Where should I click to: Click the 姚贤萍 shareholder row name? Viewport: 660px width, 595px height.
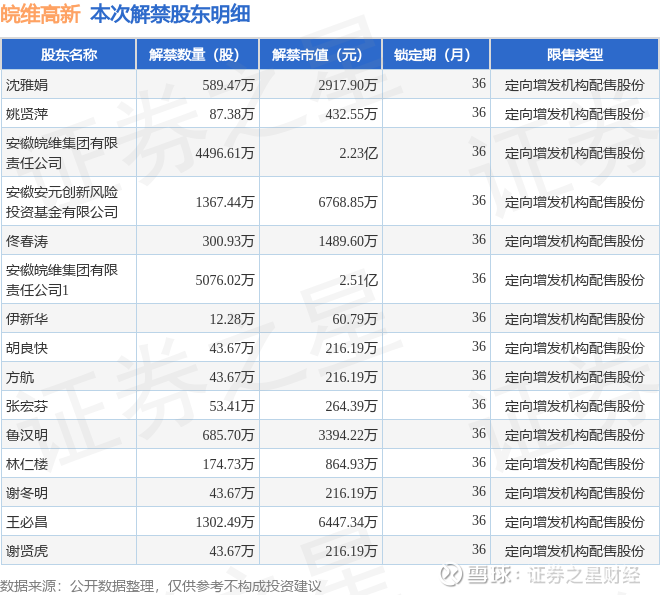pyautogui.click(x=27, y=114)
